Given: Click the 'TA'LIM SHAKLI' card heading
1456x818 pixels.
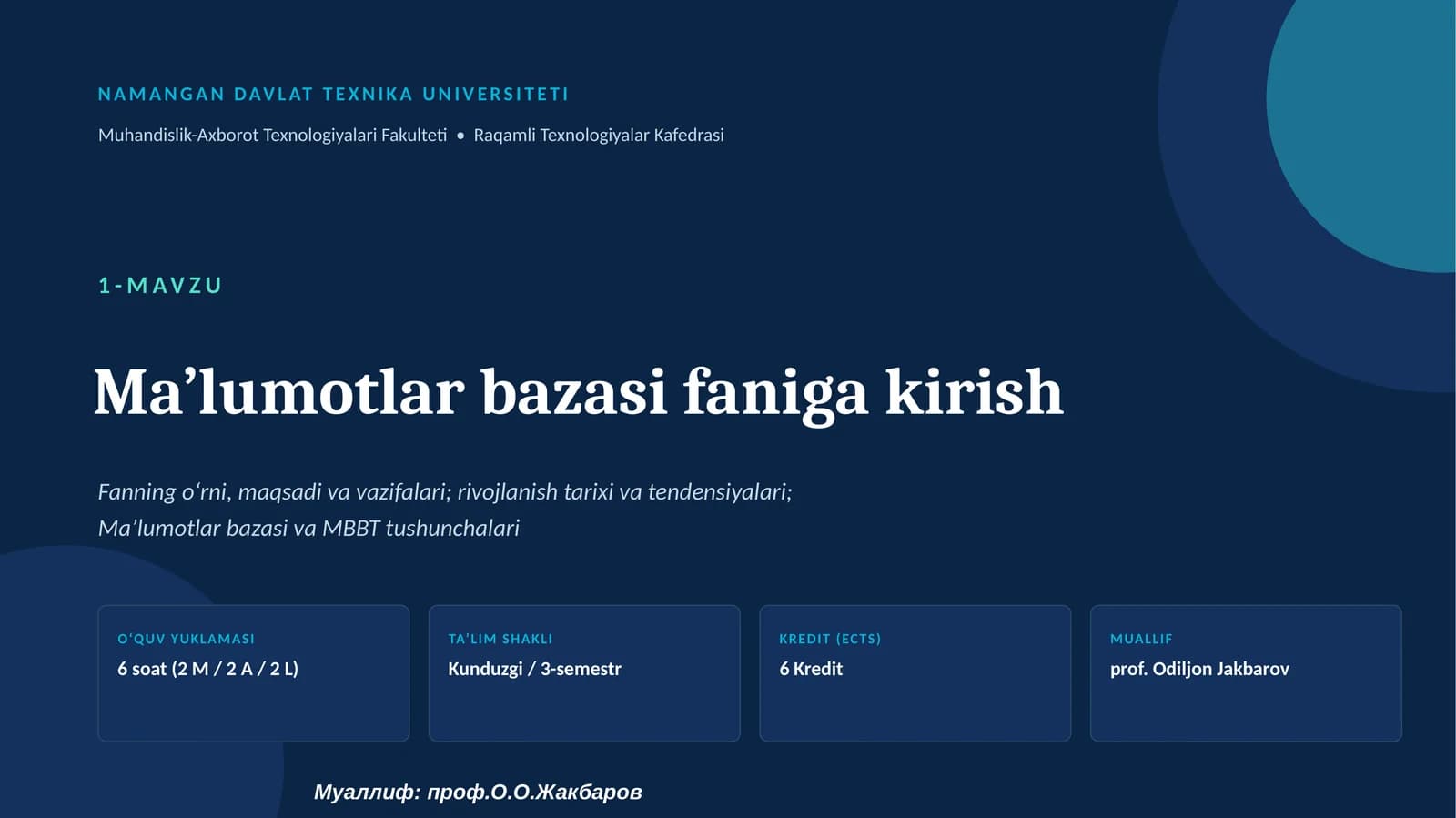Looking at the screenshot, I should point(500,639).
